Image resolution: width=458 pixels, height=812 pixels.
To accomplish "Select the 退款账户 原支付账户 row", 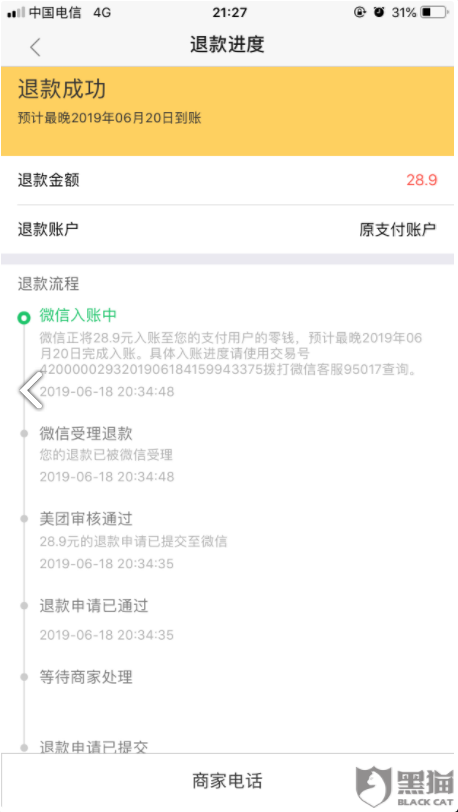I will (229, 229).
